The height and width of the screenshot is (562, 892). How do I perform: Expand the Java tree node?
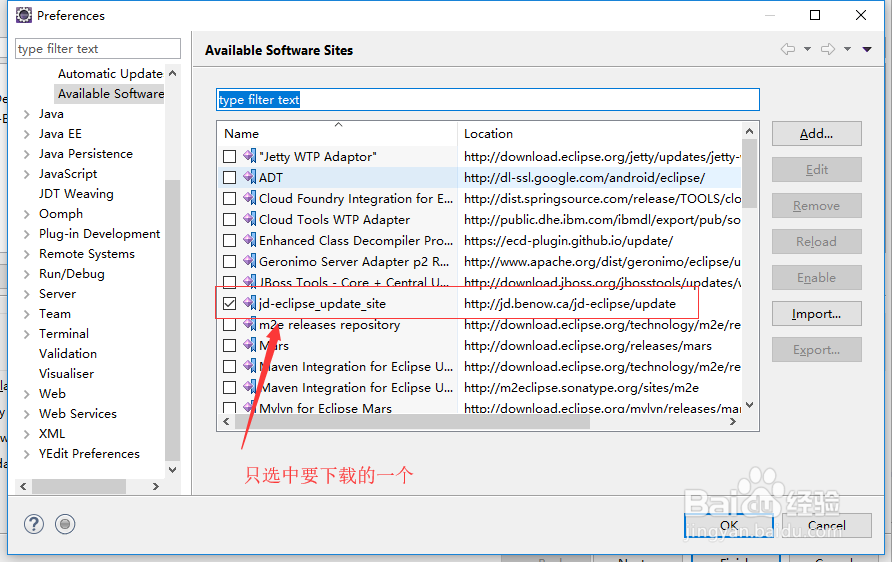[x=26, y=114]
